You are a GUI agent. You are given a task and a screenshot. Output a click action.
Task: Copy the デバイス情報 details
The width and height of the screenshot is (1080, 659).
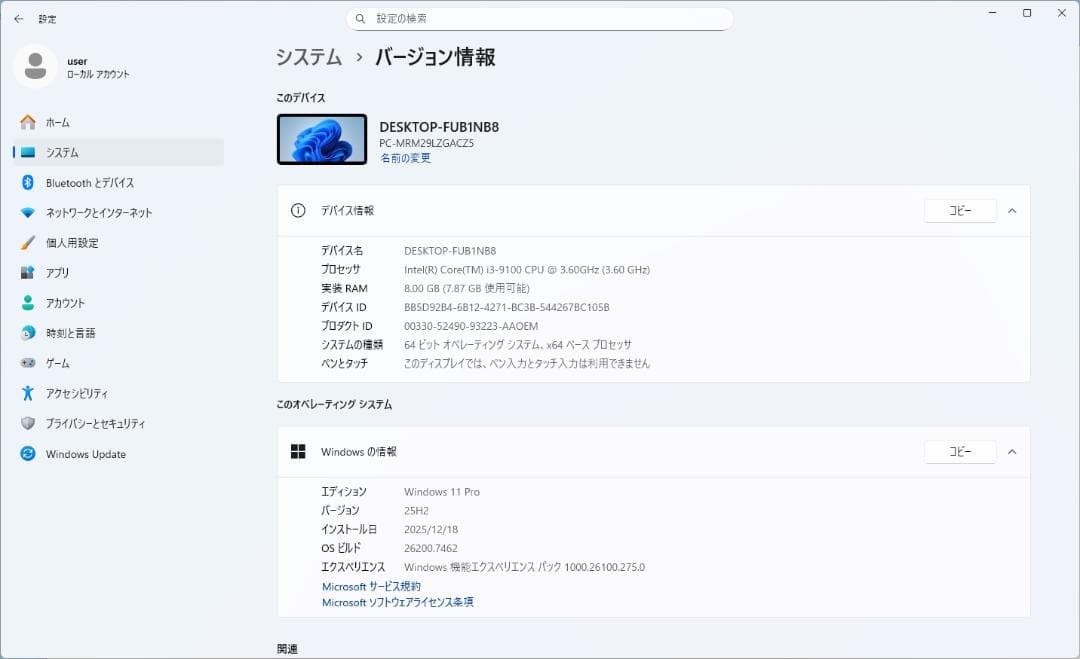click(959, 210)
